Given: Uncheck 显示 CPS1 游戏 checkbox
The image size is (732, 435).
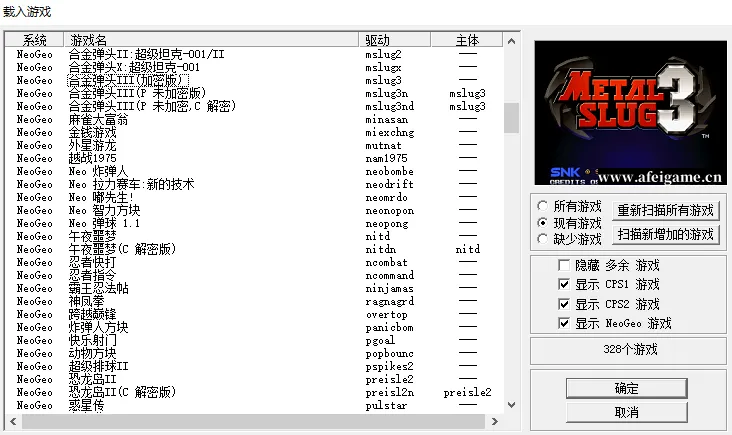Looking at the screenshot, I should pyautogui.click(x=563, y=285).
